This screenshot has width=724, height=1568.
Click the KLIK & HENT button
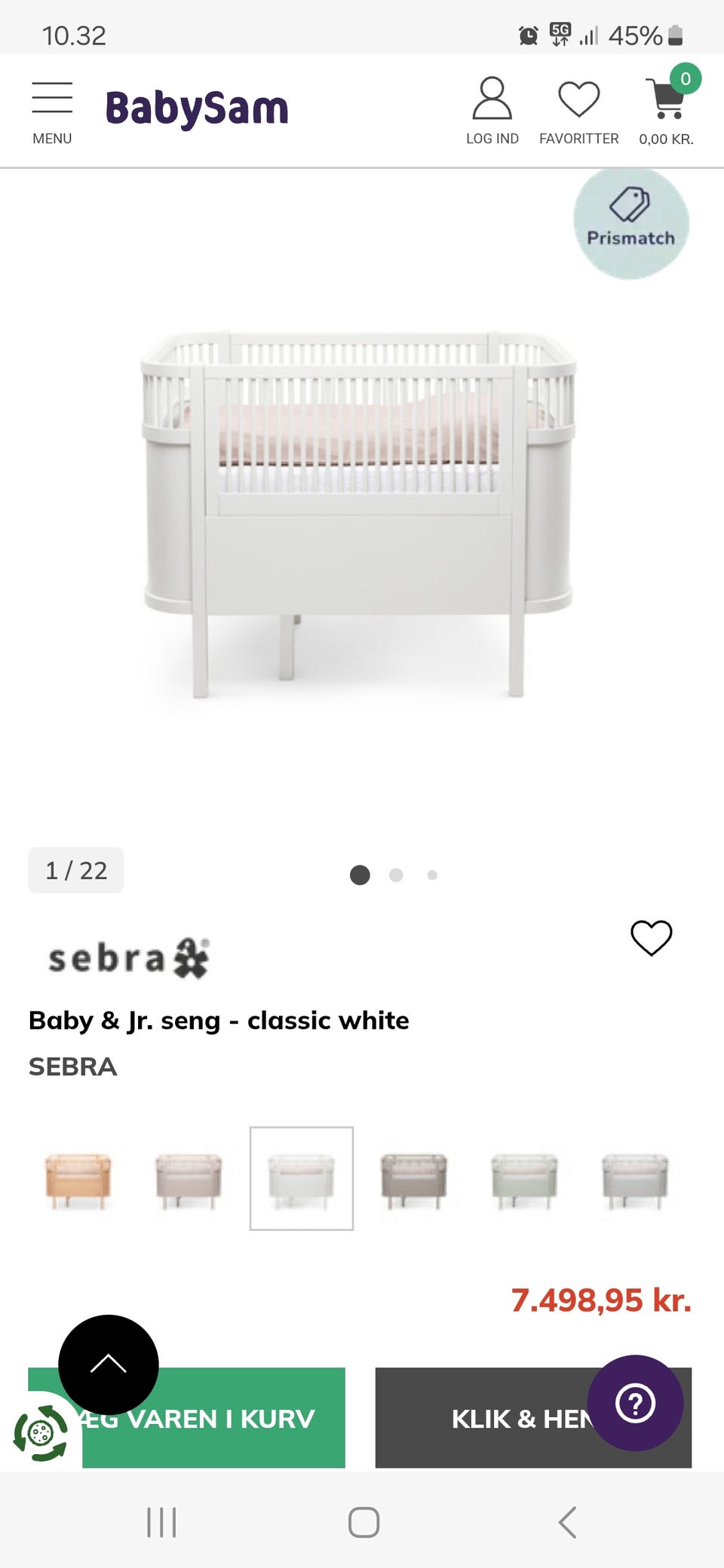tap(533, 1417)
